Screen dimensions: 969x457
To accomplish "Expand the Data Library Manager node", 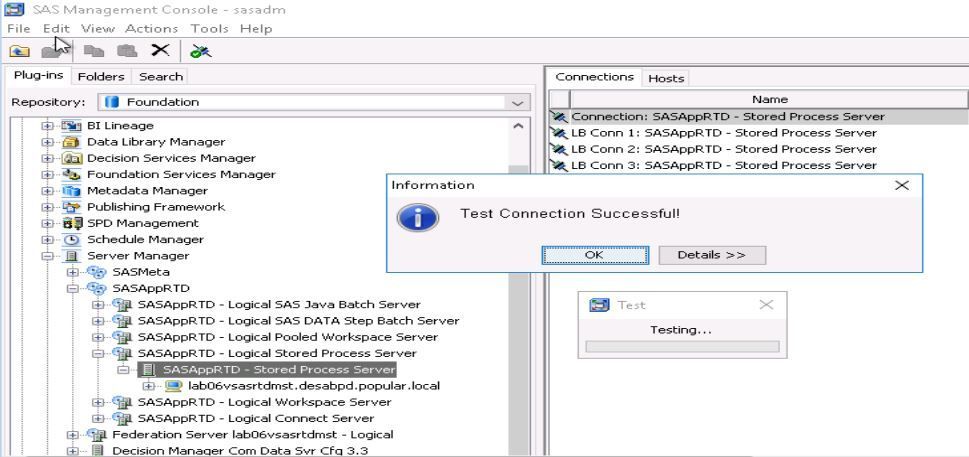I will pos(47,142).
